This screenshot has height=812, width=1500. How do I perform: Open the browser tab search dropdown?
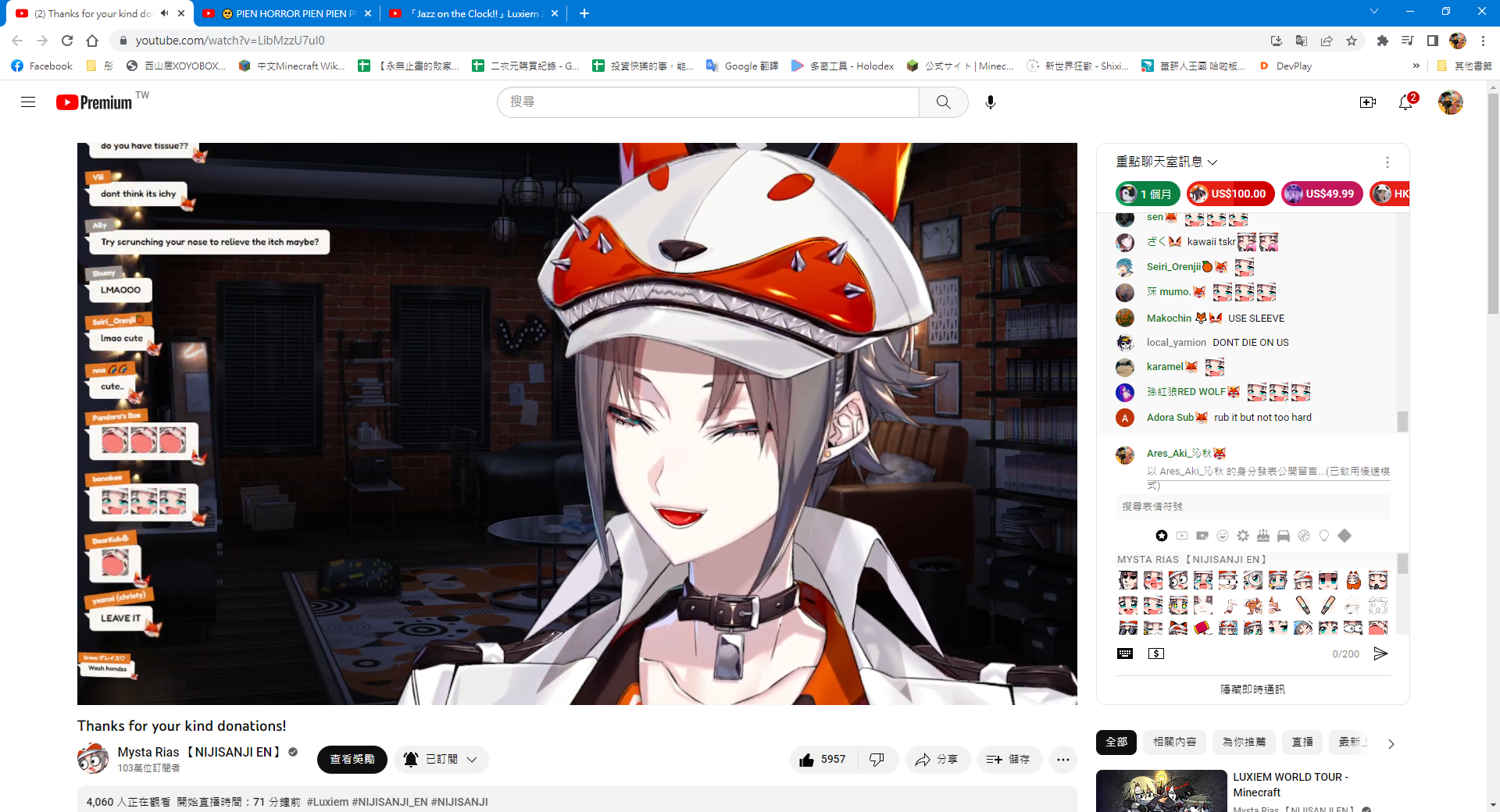tap(1373, 12)
